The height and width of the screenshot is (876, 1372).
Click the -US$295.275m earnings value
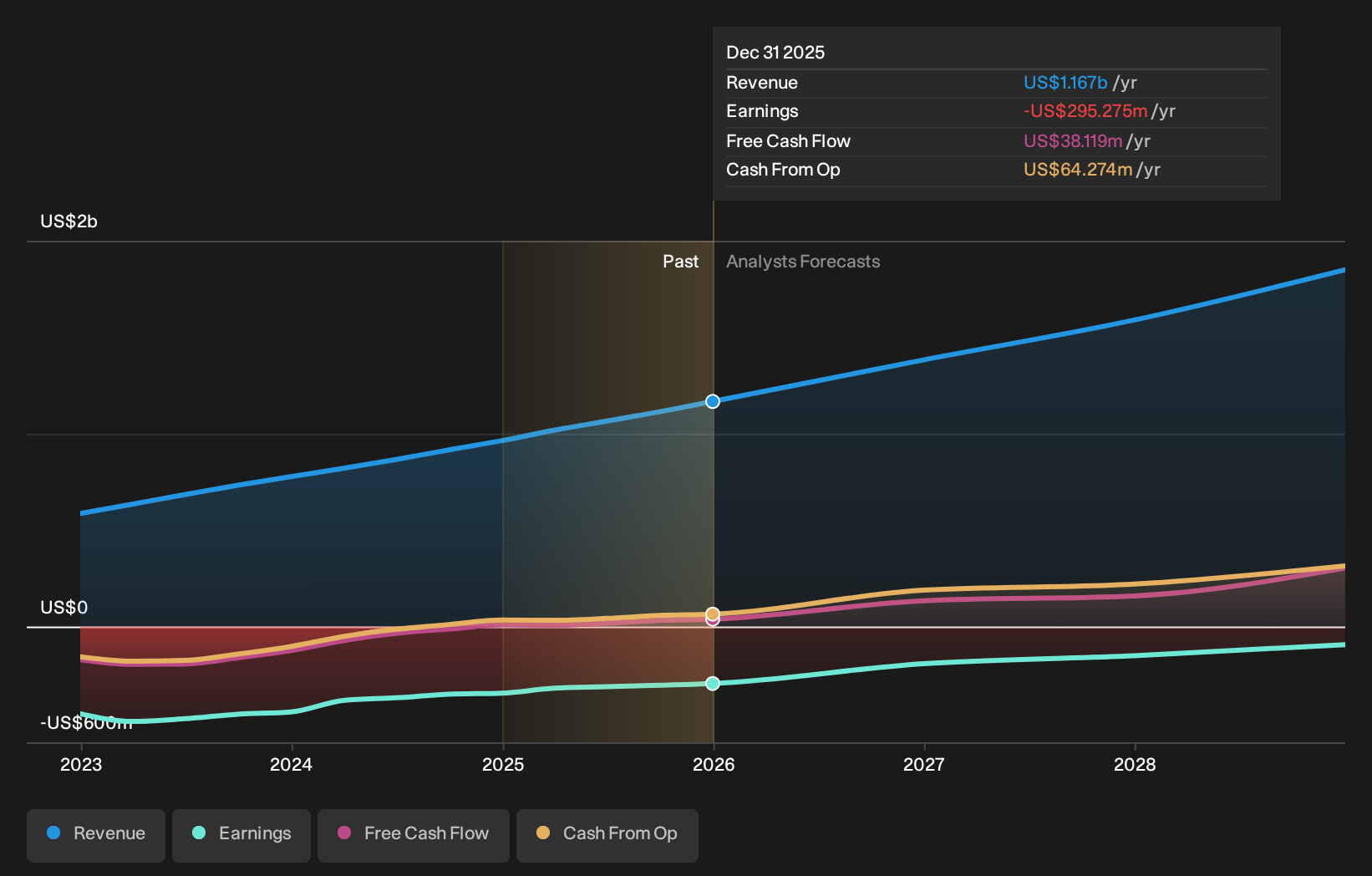tap(1085, 111)
